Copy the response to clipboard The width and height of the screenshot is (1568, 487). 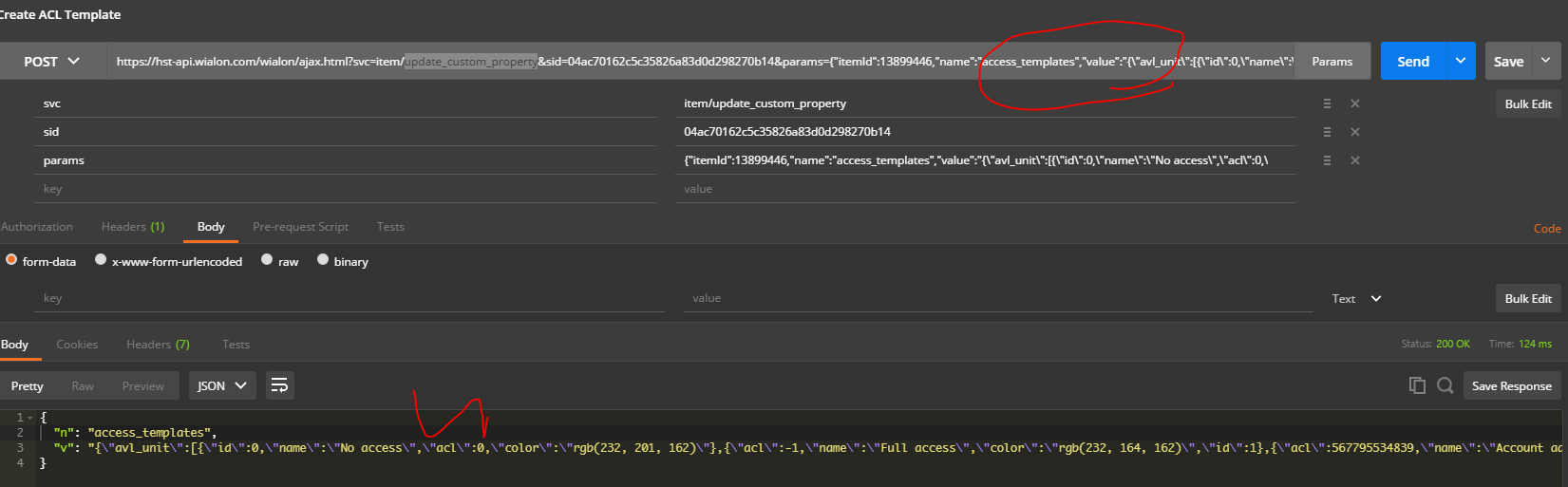(x=1417, y=385)
